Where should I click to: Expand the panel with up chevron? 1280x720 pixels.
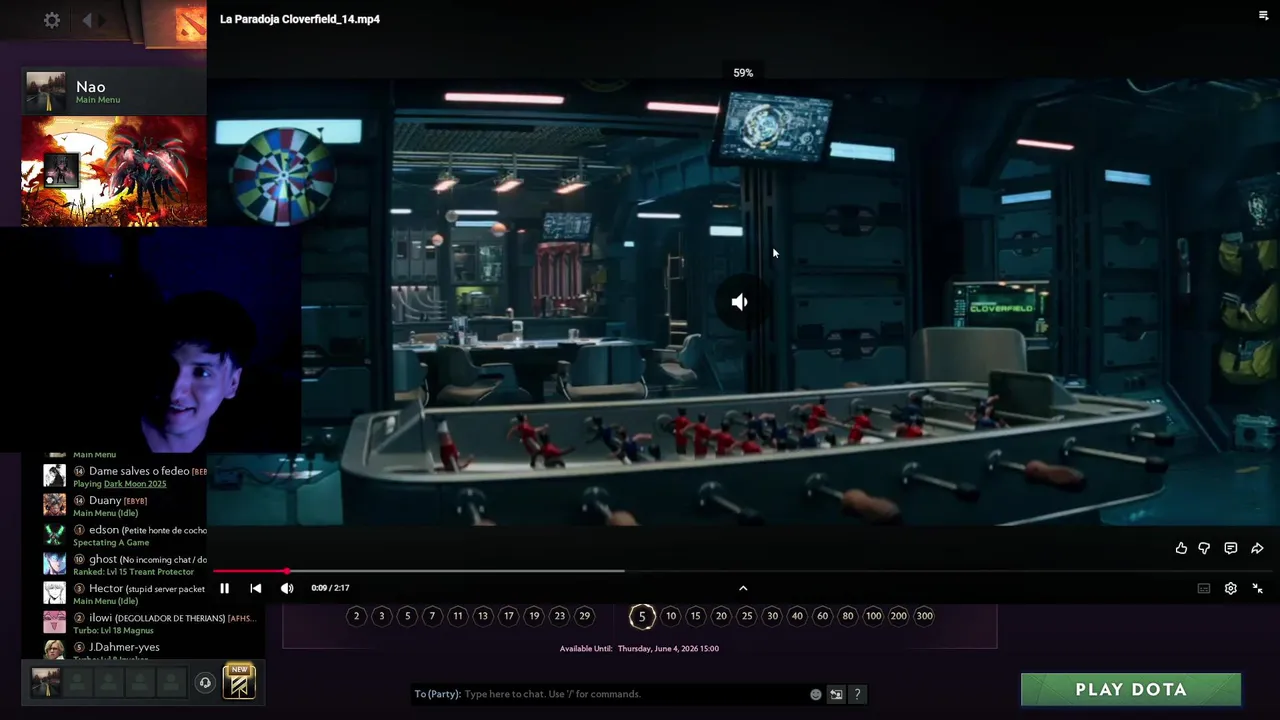click(743, 588)
